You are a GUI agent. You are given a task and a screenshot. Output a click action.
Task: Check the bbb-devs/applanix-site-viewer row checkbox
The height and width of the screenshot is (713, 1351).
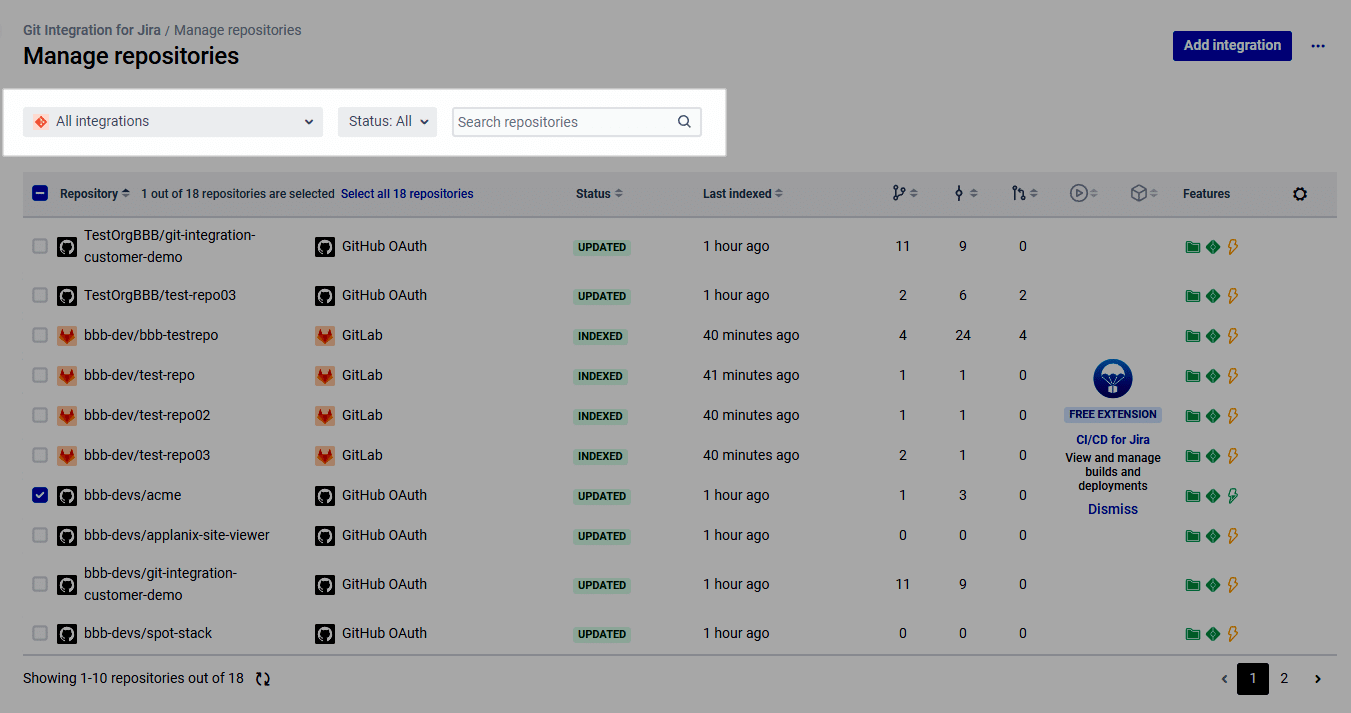[x=40, y=535]
